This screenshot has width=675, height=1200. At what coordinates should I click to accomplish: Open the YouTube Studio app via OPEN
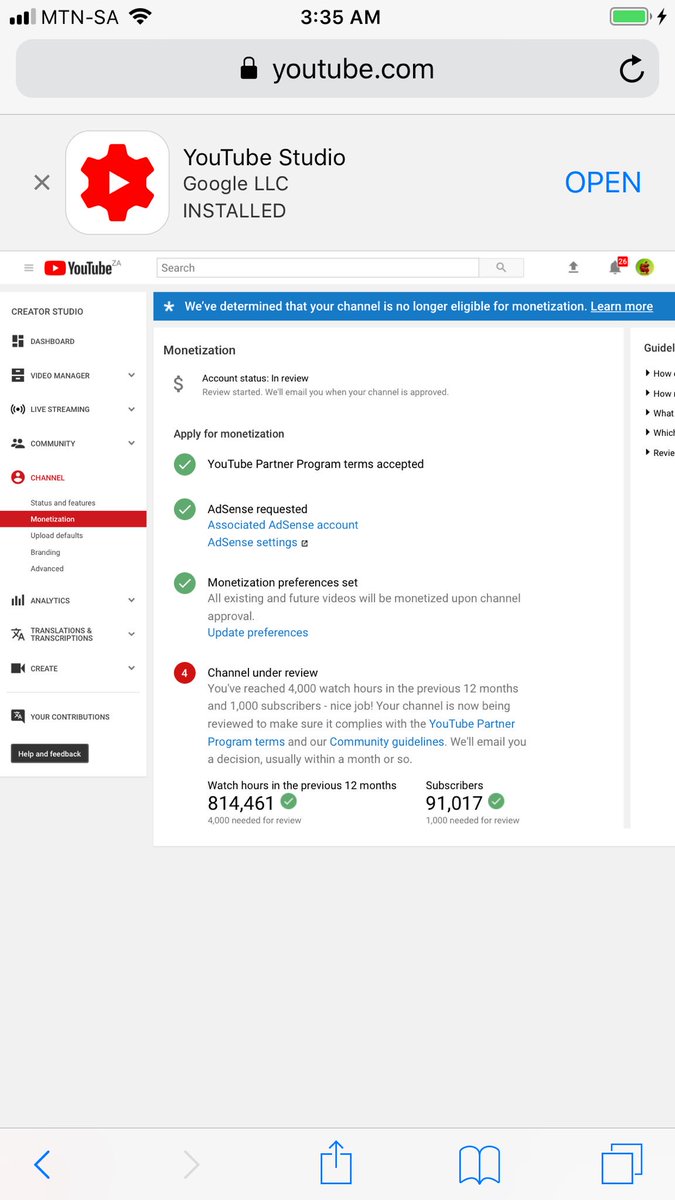pos(603,182)
